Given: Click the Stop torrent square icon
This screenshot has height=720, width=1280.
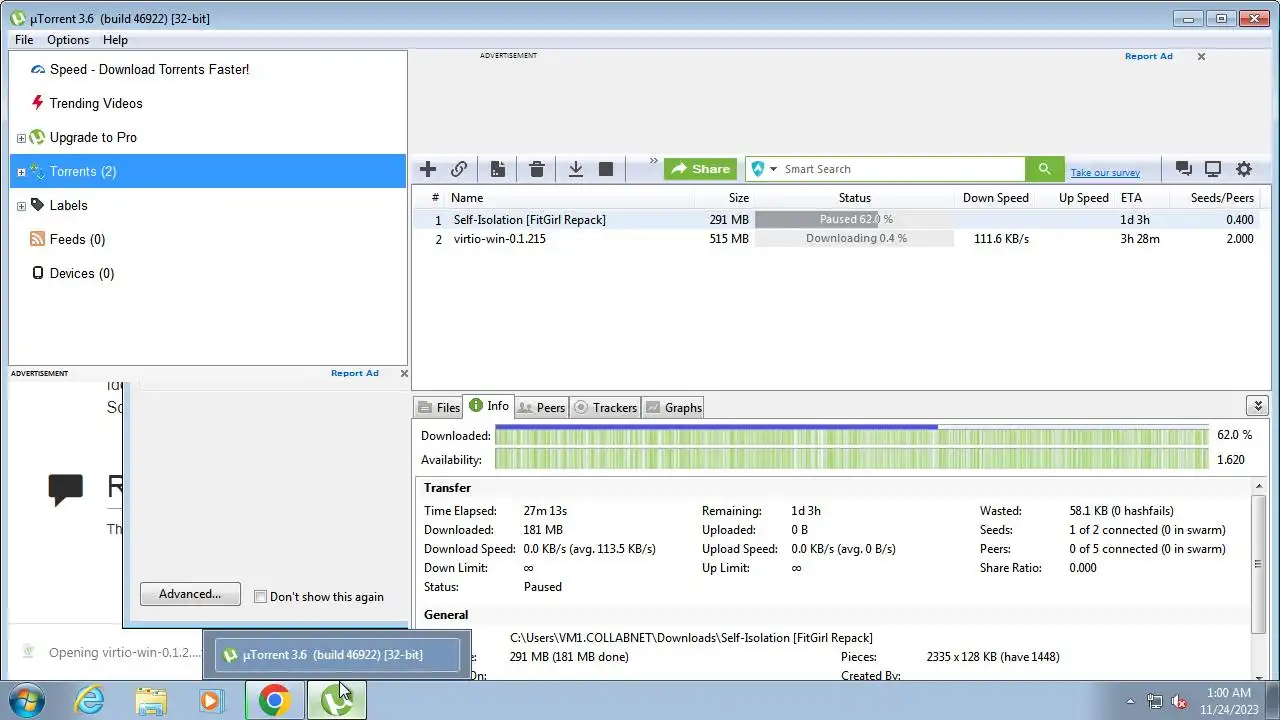Looking at the screenshot, I should click(x=606, y=169).
